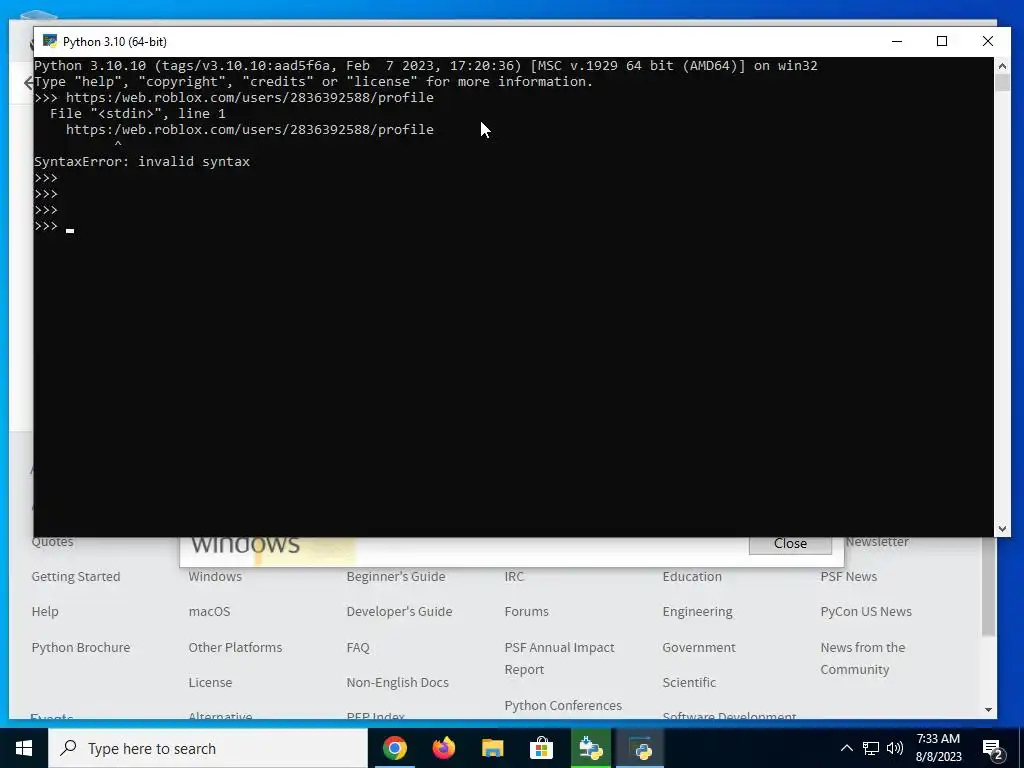Switch to the Python installer taskbar icon

tap(591, 748)
